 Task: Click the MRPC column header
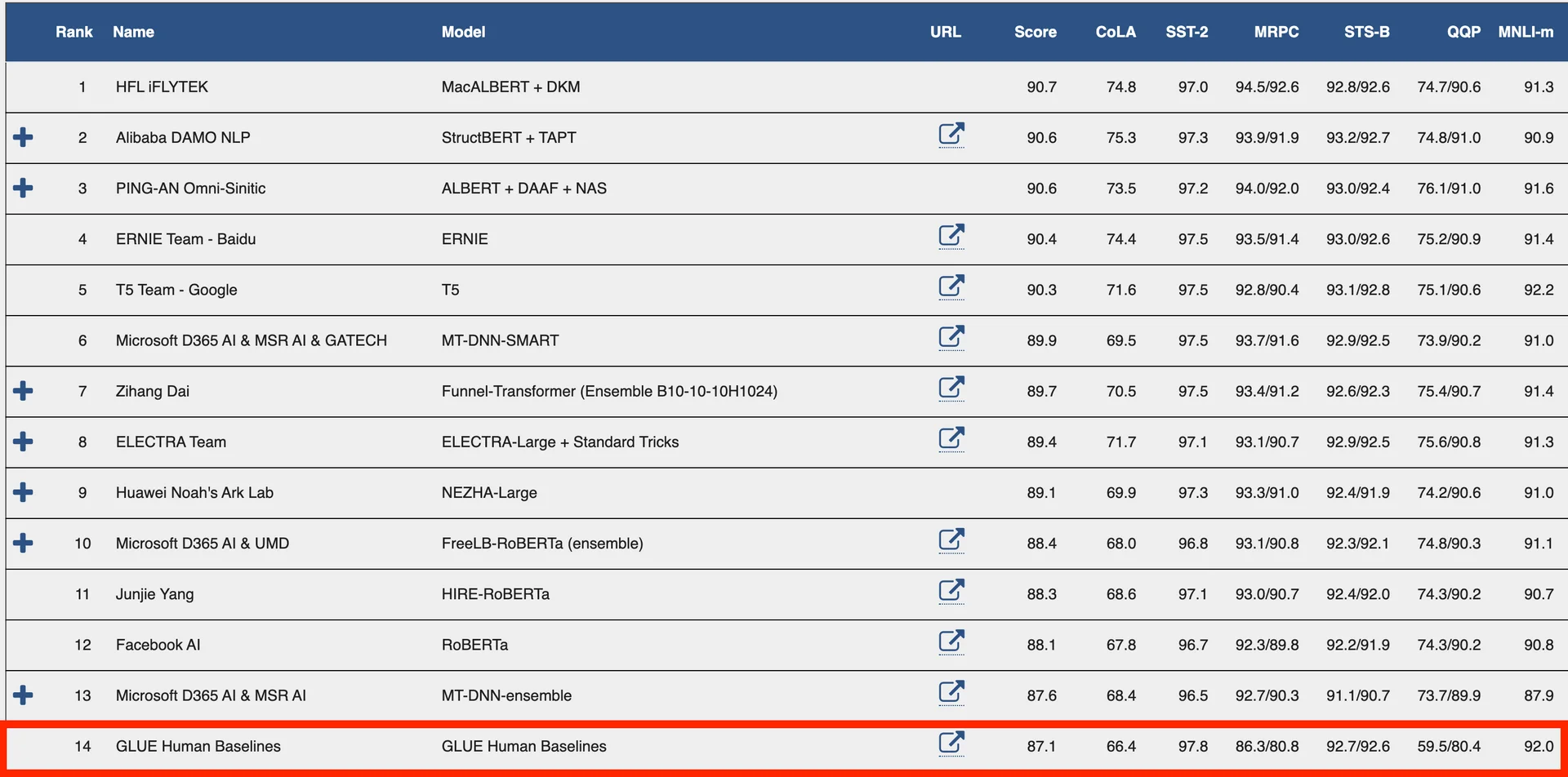coord(1276,32)
